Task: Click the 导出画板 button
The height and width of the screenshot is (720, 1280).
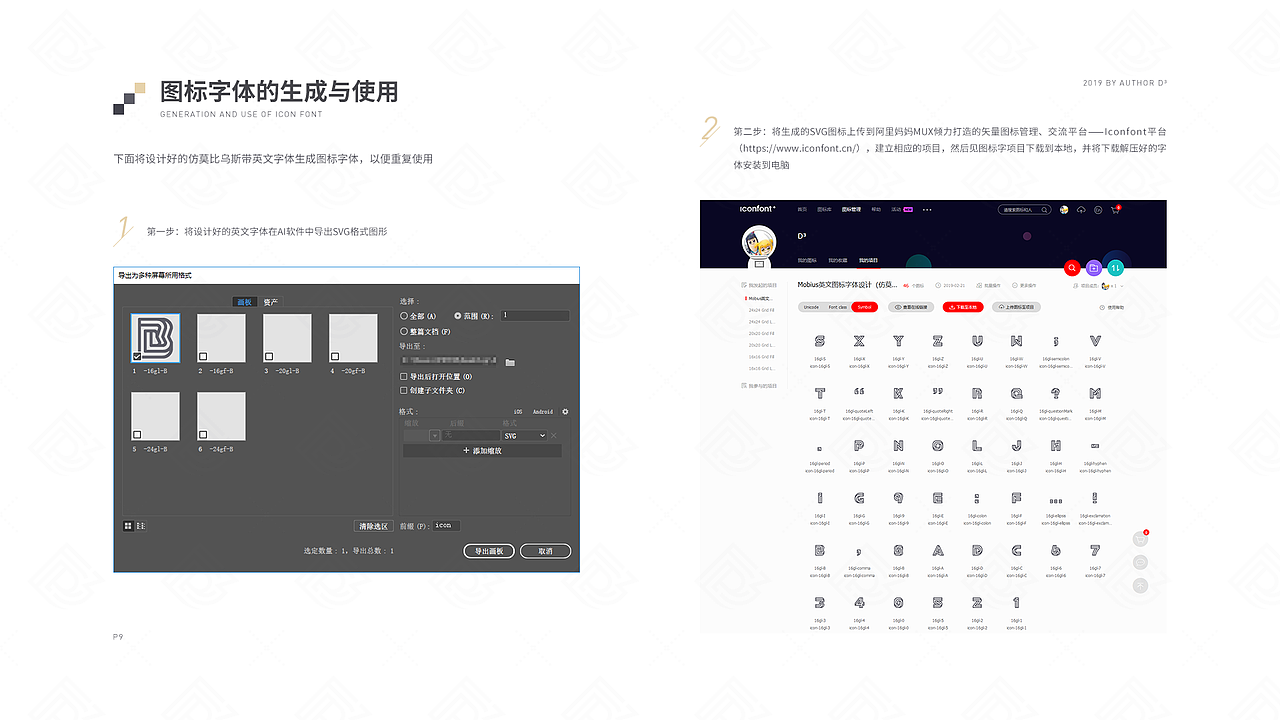Action: 489,550
